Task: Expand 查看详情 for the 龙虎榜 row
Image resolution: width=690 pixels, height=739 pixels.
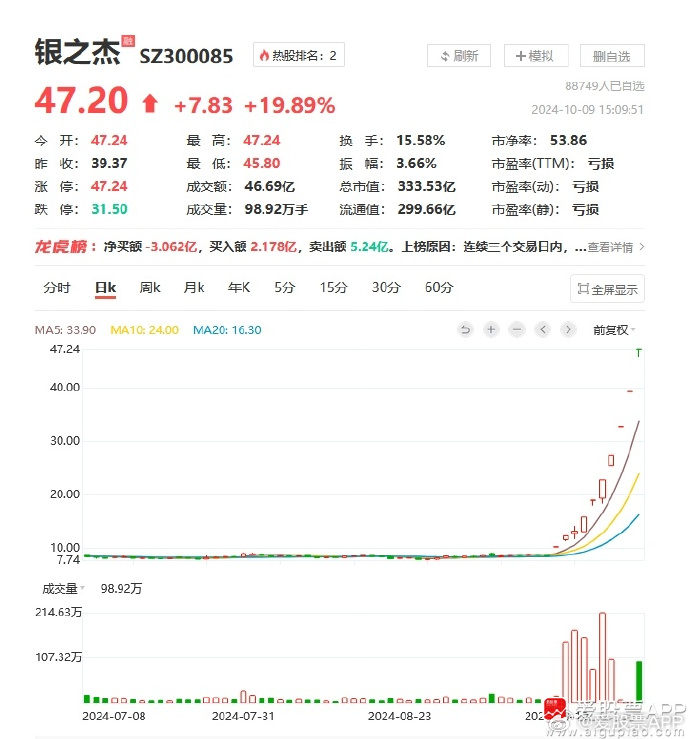Action: [x=615, y=247]
